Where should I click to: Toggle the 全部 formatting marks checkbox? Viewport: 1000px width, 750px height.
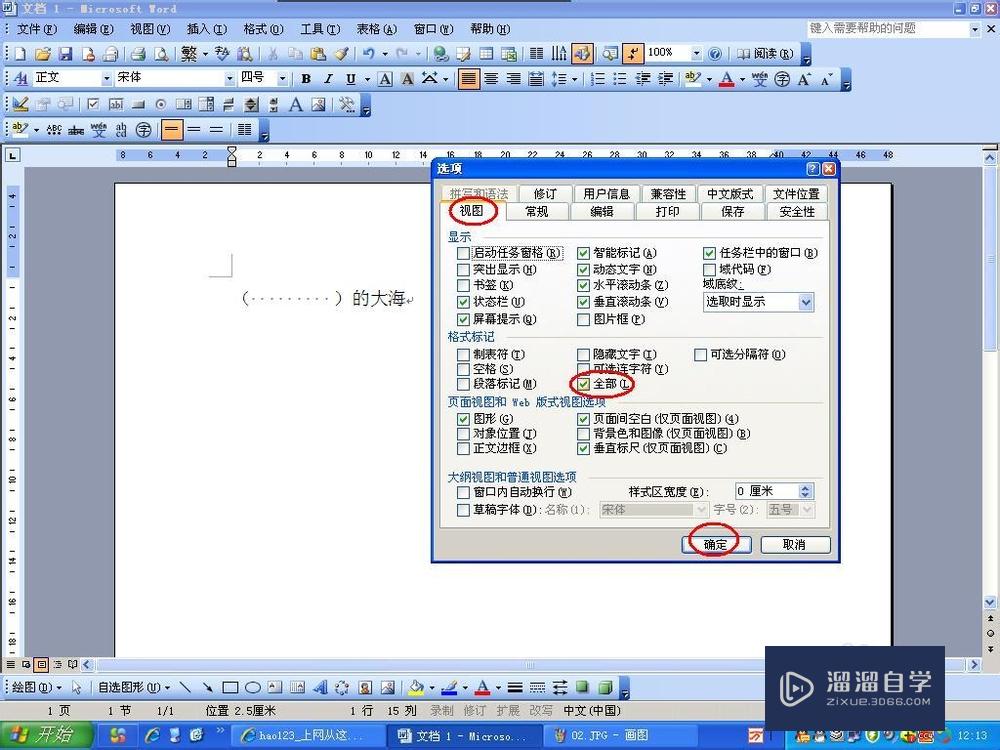click(583, 384)
